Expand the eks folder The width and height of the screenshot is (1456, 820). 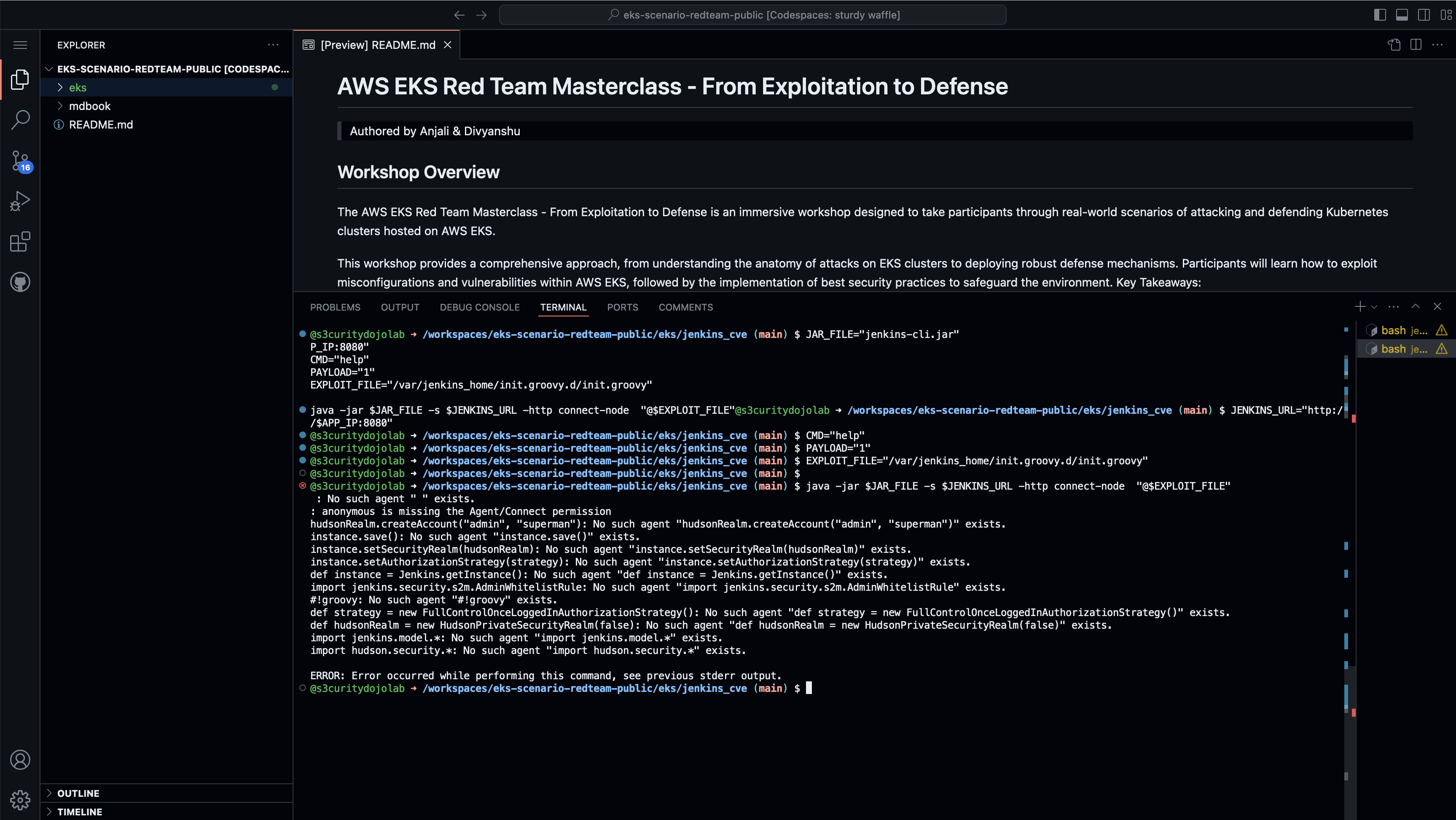[x=78, y=88]
